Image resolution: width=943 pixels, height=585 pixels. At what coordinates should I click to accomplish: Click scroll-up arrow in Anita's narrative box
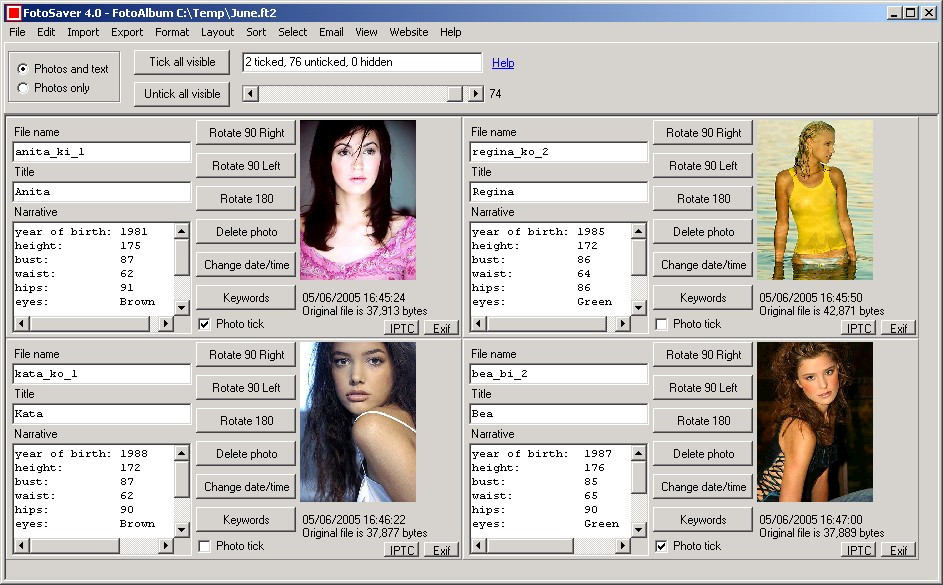(182, 231)
